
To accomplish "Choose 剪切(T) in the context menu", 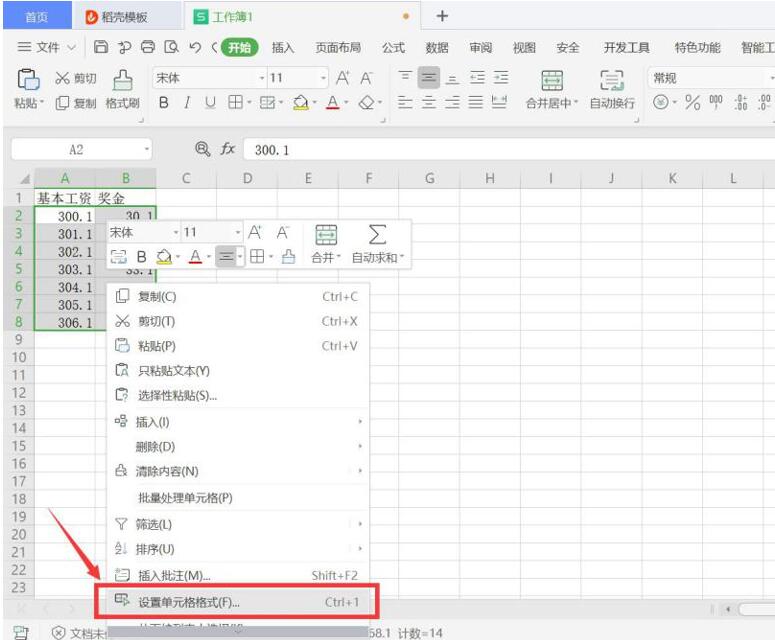I will (x=238, y=321).
